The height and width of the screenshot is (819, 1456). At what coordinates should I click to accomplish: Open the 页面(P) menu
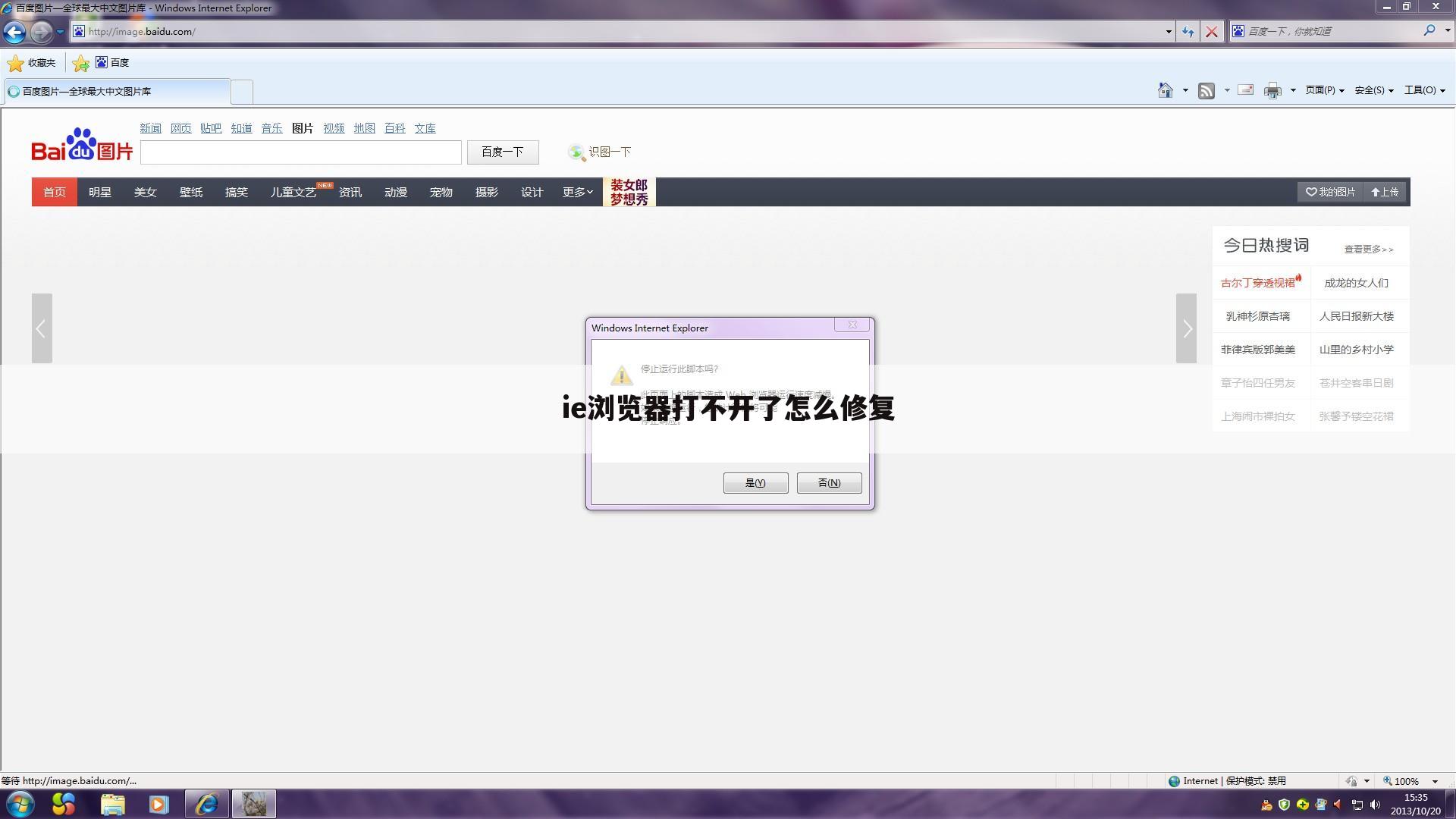click(1325, 90)
